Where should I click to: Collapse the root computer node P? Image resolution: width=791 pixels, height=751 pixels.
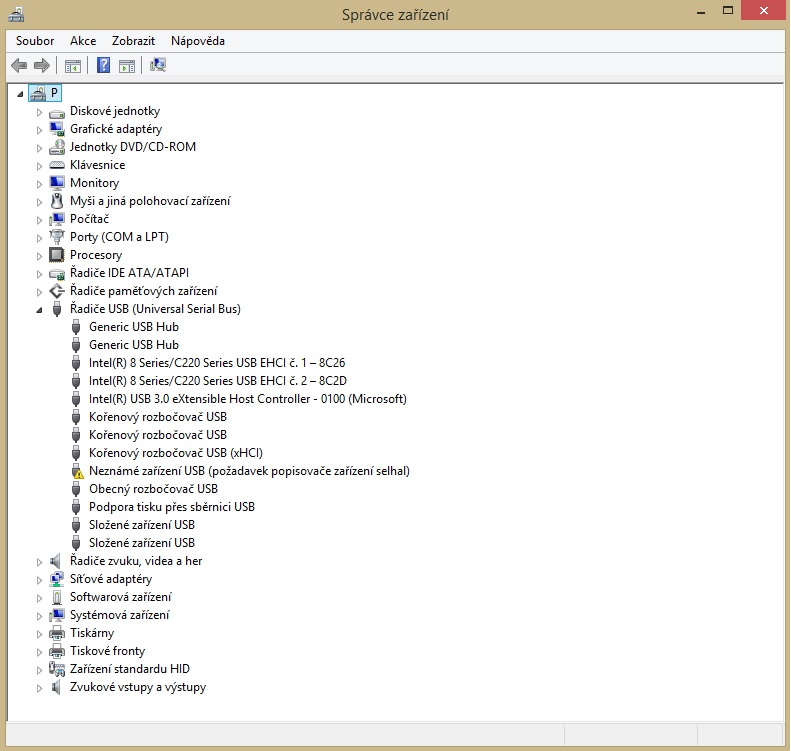(20, 93)
